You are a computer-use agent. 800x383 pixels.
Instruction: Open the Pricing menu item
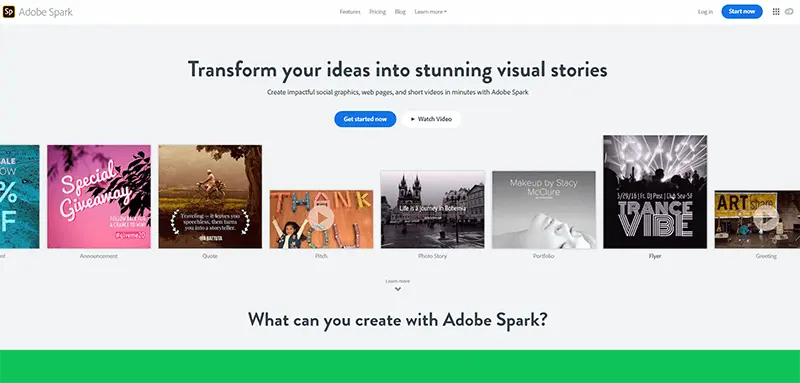378,12
